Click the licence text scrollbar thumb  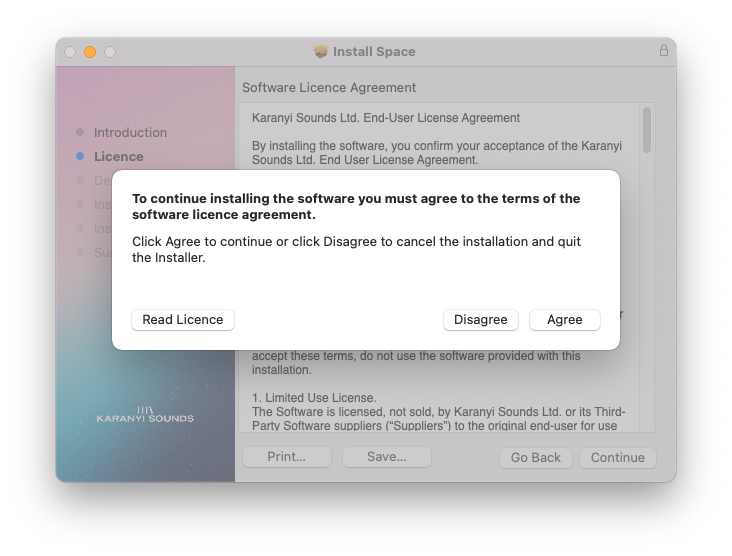pyautogui.click(x=647, y=130)
